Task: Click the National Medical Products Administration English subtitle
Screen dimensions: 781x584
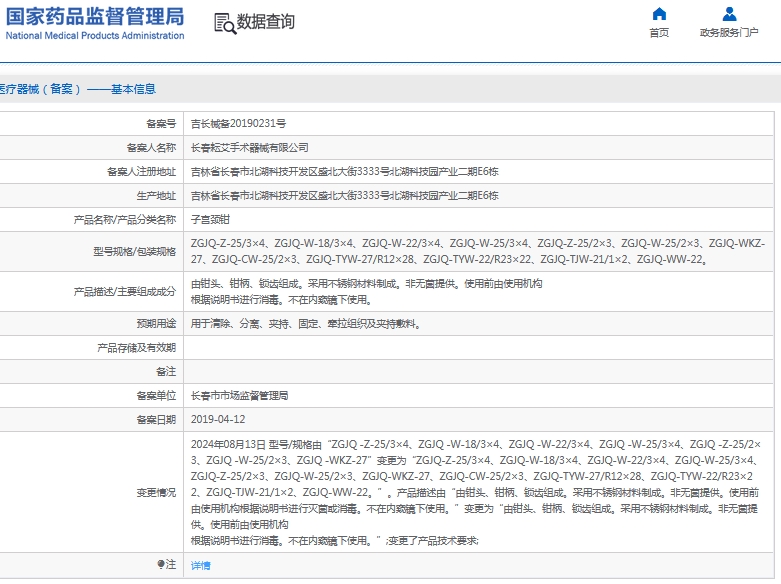Action: click(95, 35)
